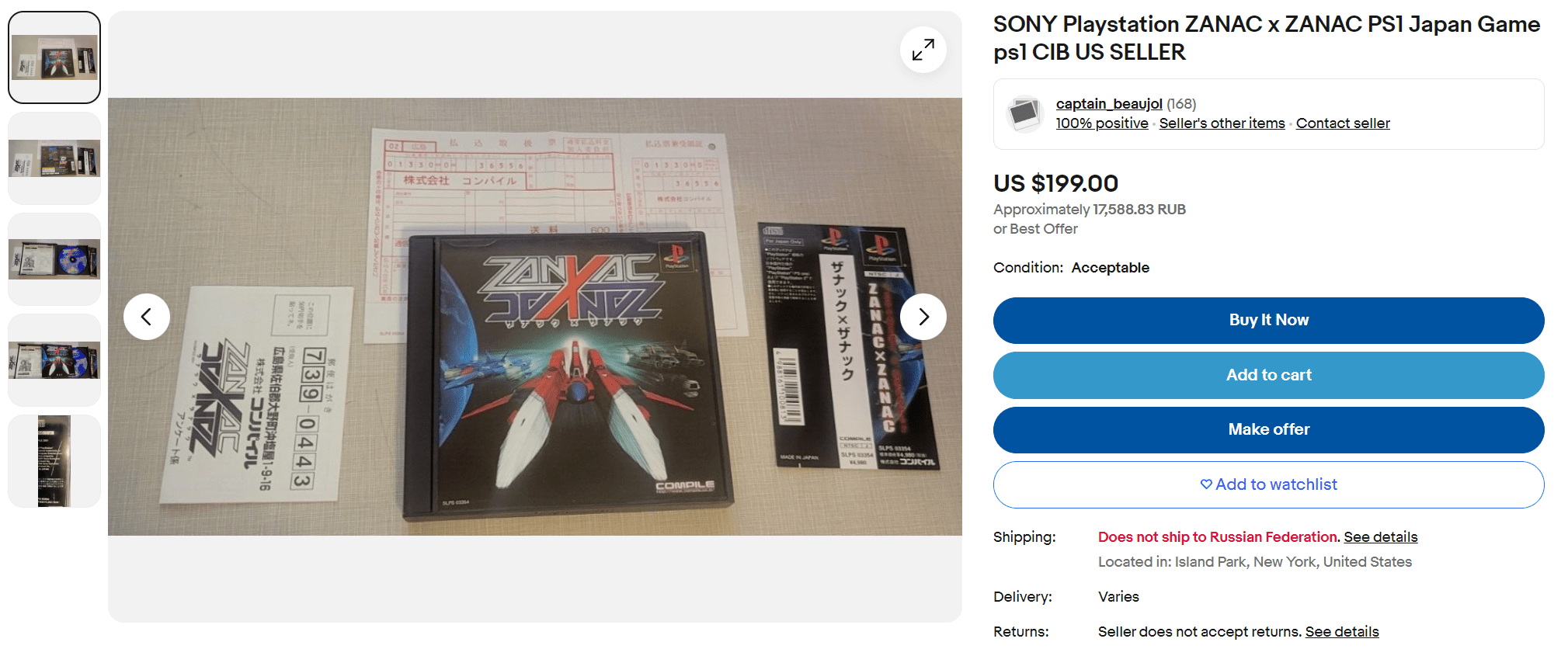The image size is (1568, 656).
Task: View 100% positive feedback link
Action: coord(1102,123)
